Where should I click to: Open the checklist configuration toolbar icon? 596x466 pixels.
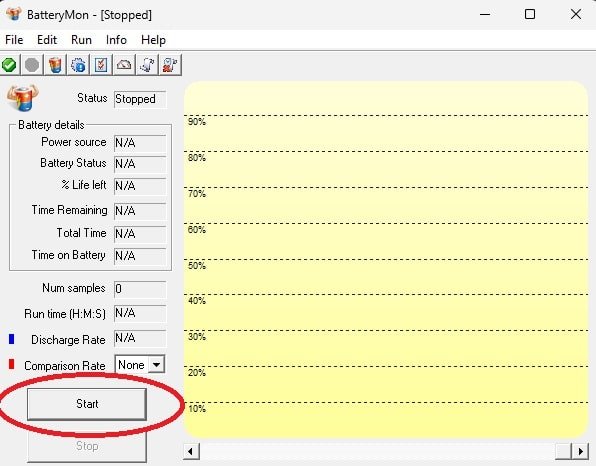(101, 65)
